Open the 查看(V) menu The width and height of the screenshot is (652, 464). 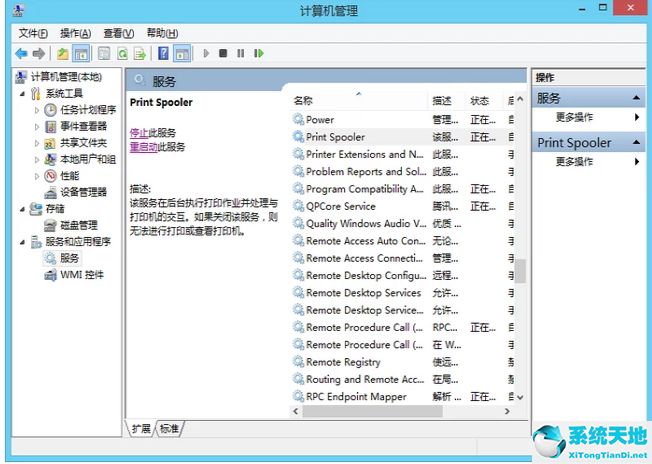(119, 33)
